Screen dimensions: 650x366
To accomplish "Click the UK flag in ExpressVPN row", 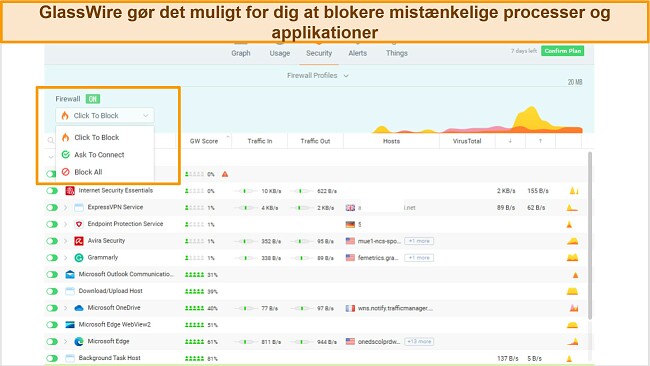I will pyautogui.click(x=350, y=208).
